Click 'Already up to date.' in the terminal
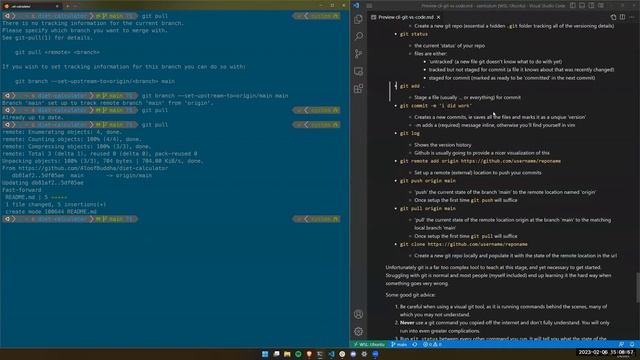The image size is (640, 360). (33, 118)
